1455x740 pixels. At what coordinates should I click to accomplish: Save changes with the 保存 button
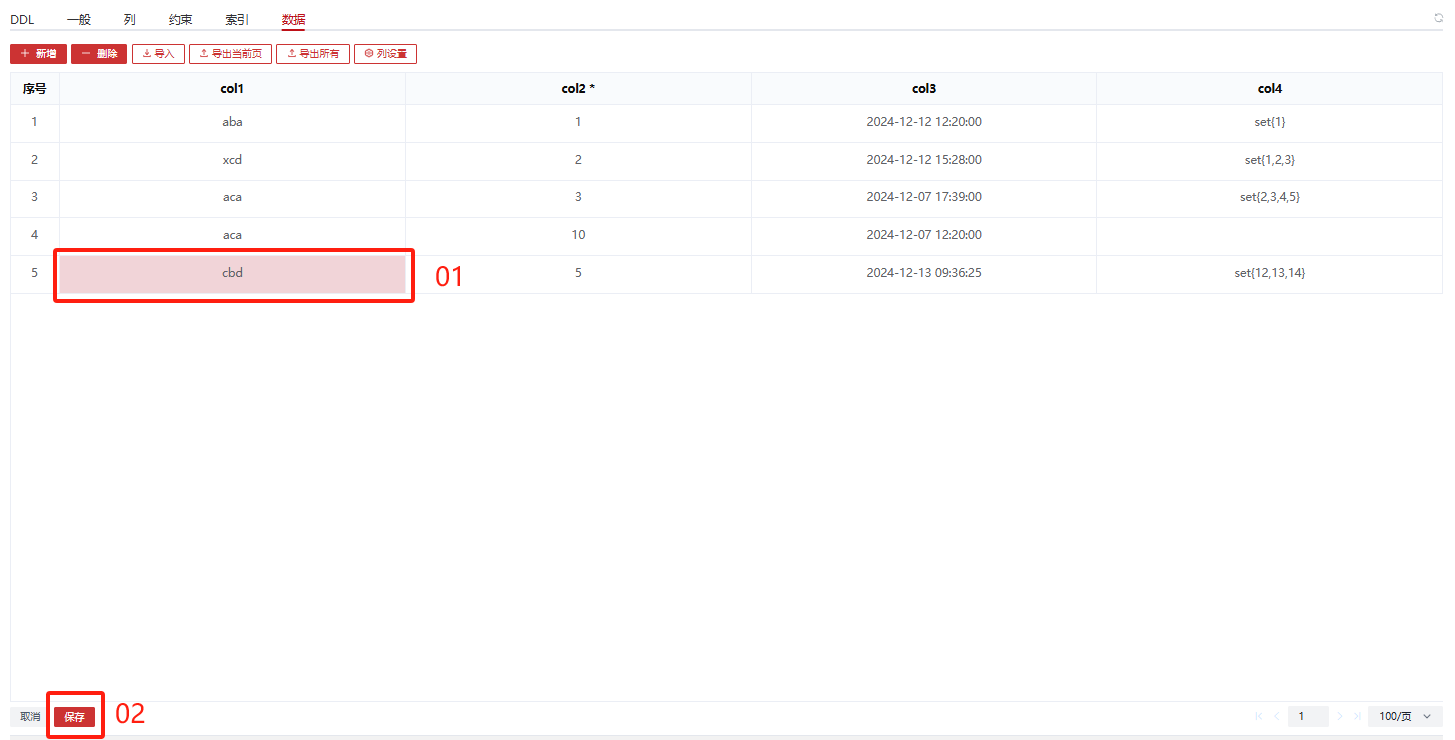[x=75, y=717]
